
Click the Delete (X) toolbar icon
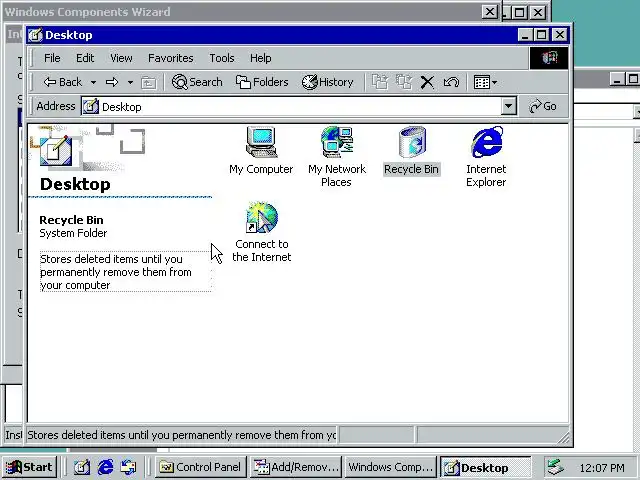pyautogui.click(x=427, y=82)
